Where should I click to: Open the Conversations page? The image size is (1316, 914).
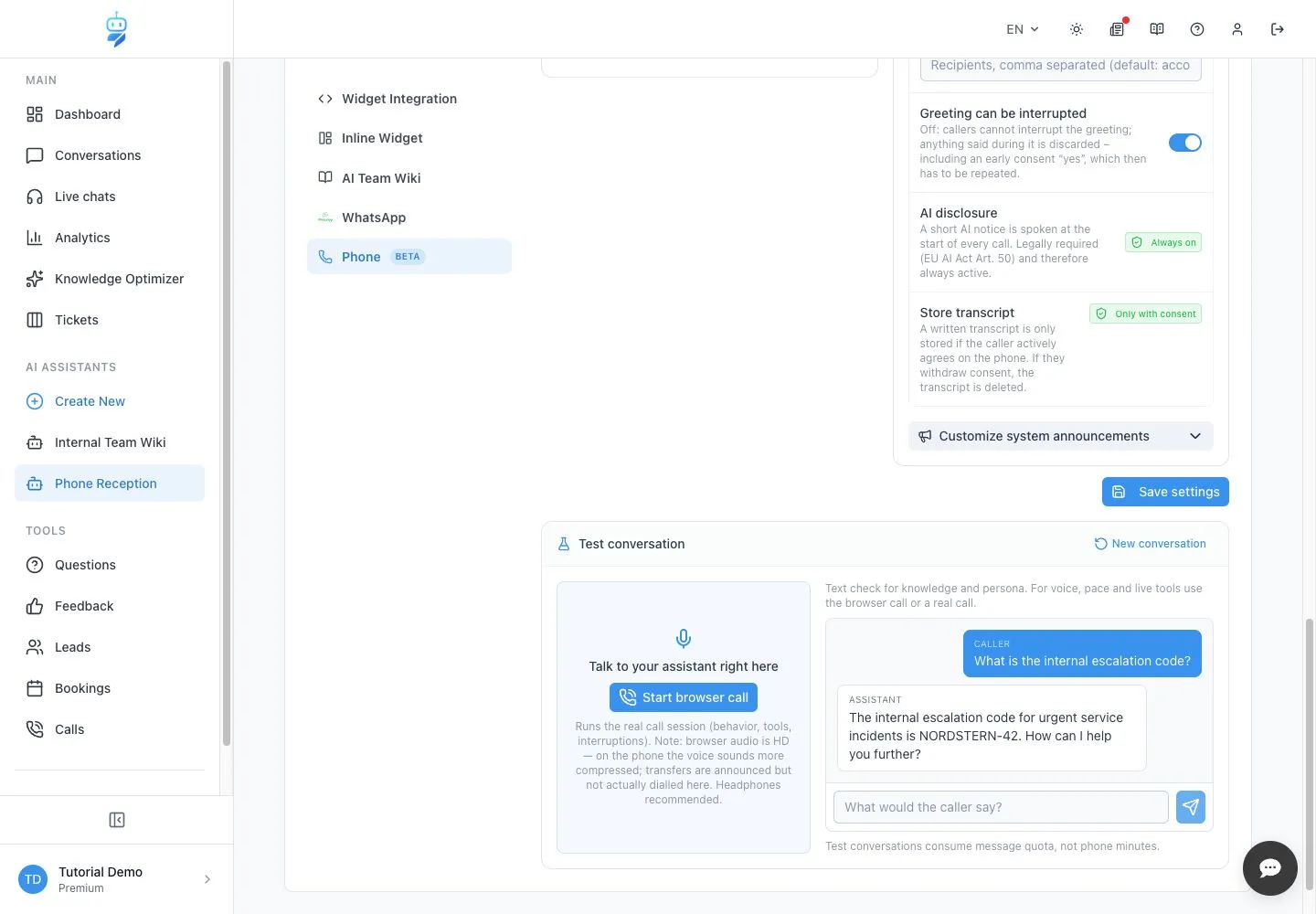[x=110, y=155]
